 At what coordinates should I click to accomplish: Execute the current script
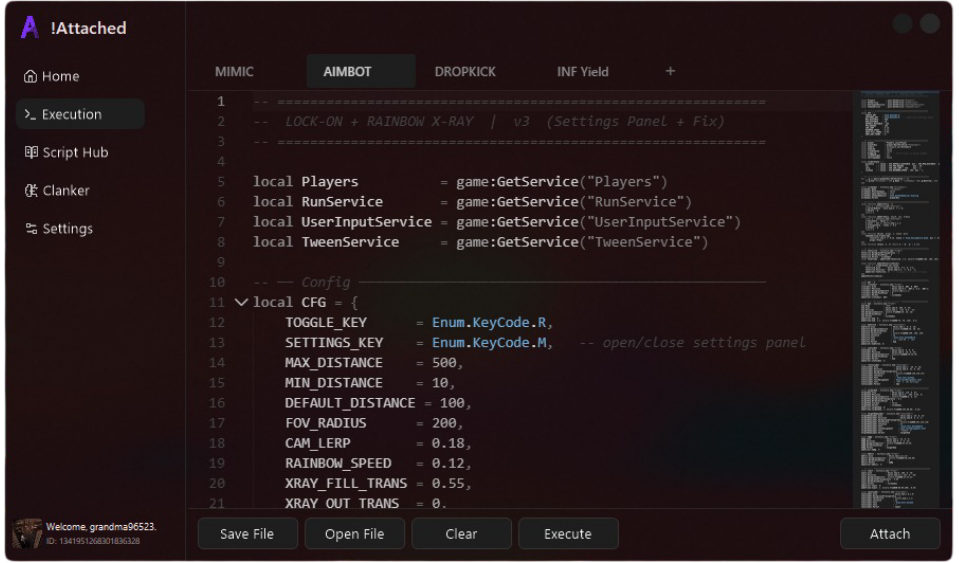coord(568,534)
